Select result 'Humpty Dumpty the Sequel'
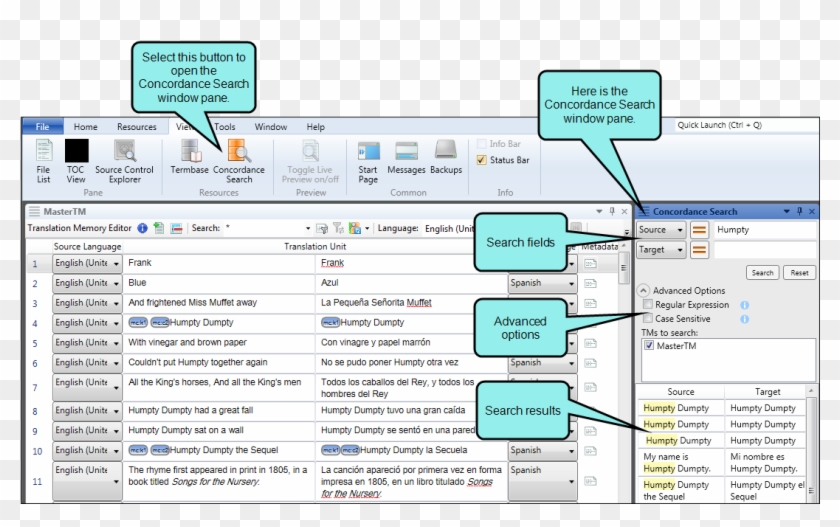This screenshot has height=527, width=840. click(x=680, y=491)
